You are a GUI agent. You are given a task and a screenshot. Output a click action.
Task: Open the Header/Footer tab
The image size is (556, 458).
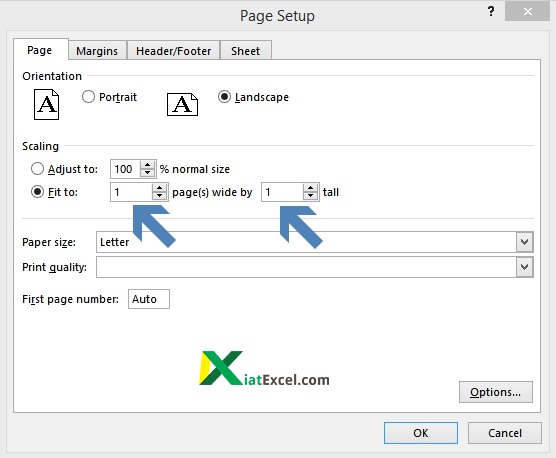pos(173,51)
